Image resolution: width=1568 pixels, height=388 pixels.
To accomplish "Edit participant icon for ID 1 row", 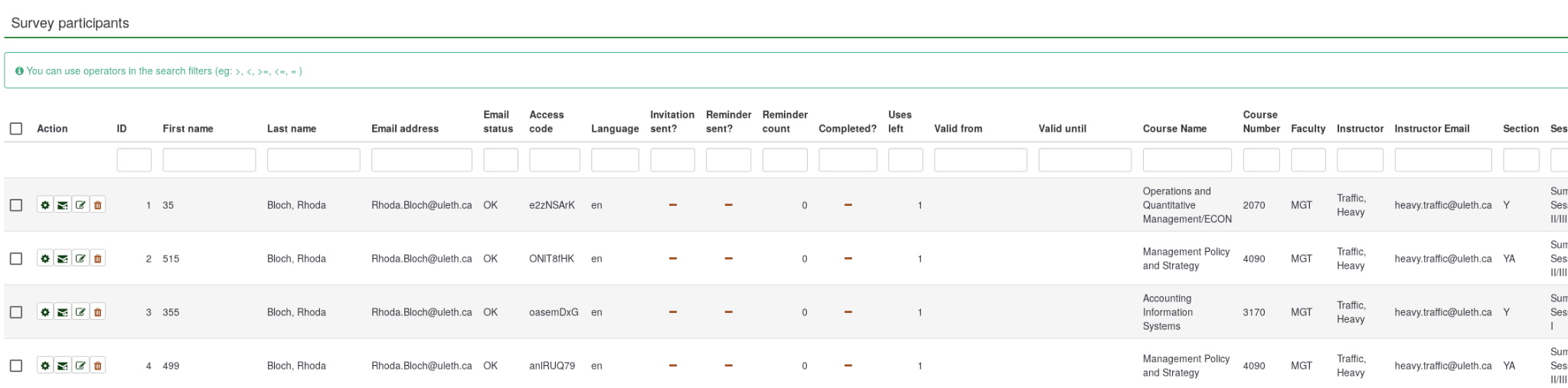I will click(x=80, y=205).
